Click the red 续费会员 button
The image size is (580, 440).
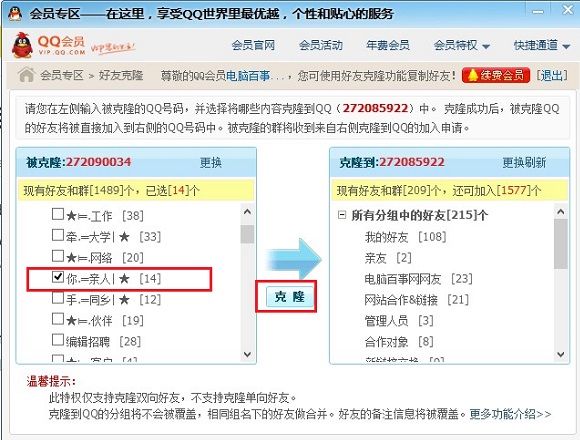496,75
